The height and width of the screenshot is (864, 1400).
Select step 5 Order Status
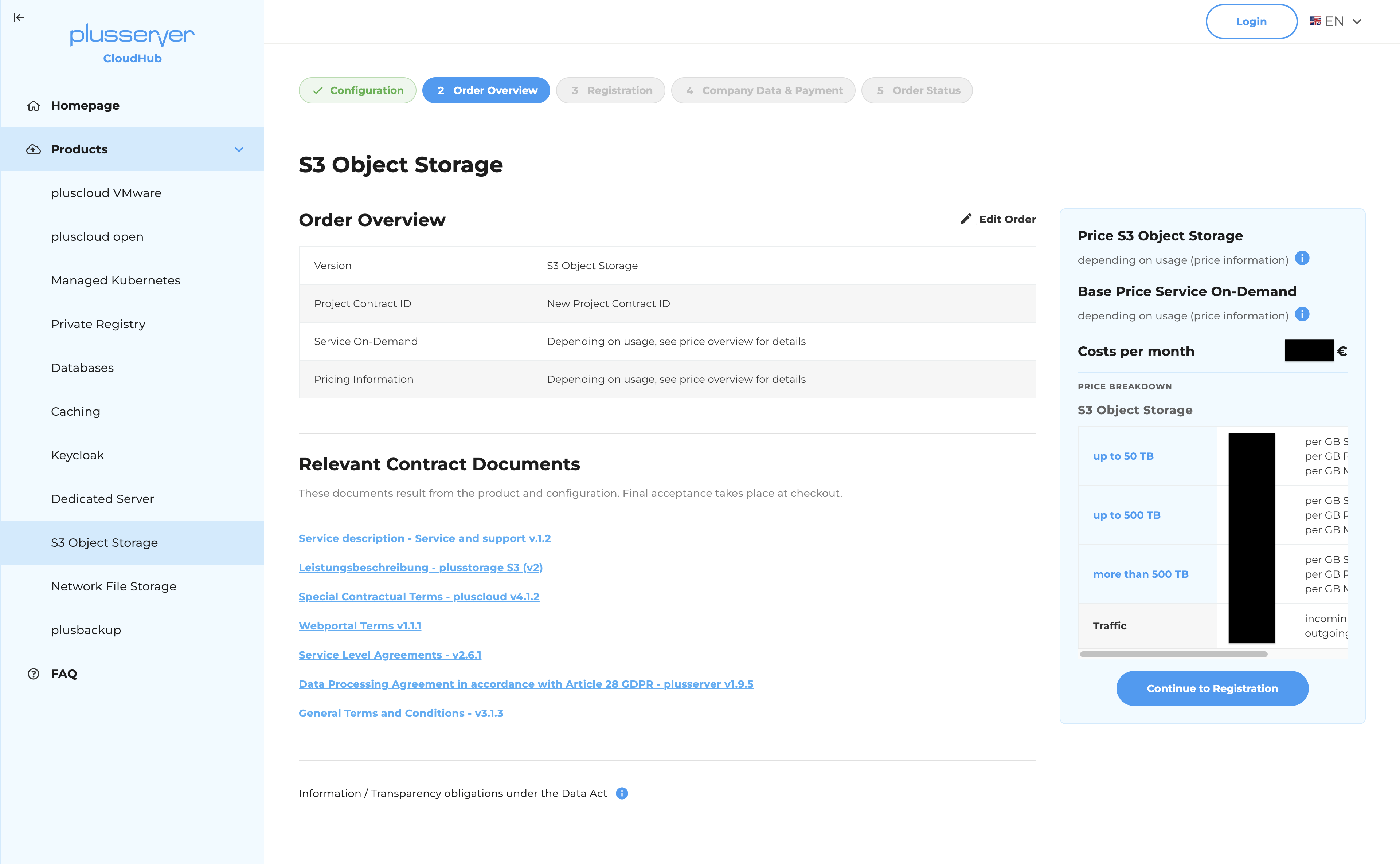[917, 90]
